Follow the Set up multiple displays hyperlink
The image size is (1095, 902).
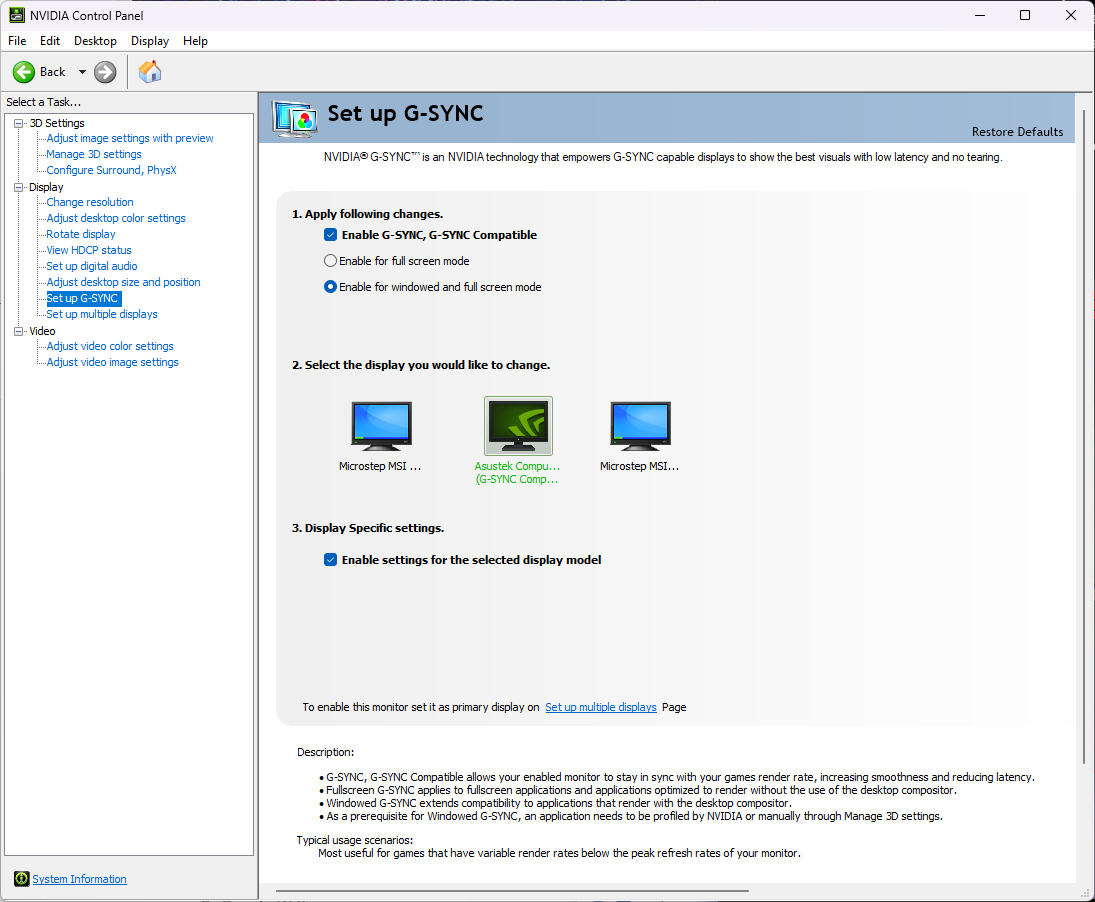601,707
